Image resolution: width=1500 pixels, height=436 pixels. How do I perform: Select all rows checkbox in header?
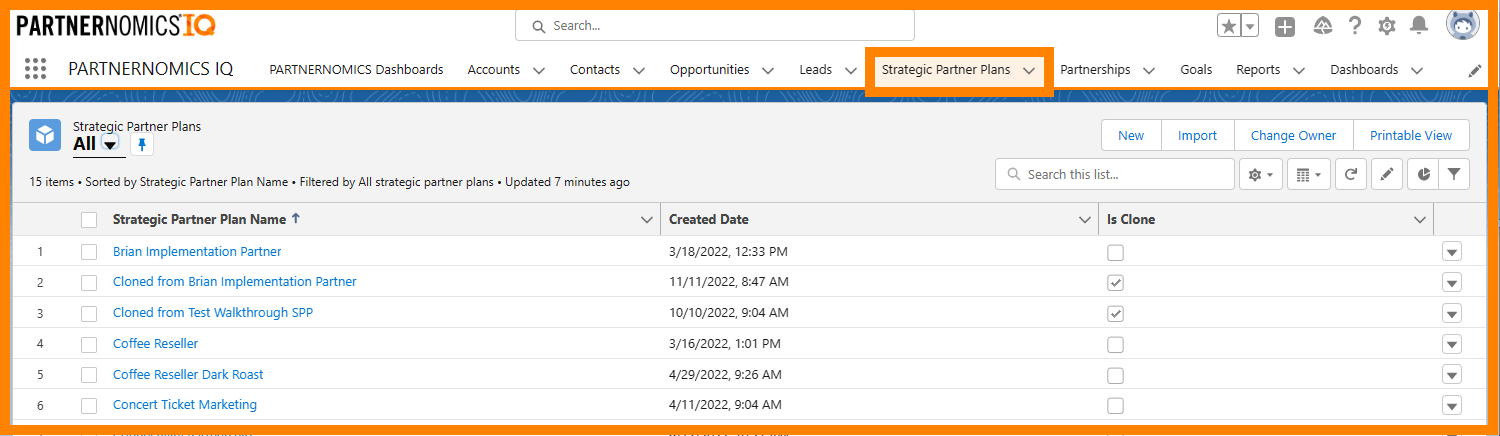(89, 220)
